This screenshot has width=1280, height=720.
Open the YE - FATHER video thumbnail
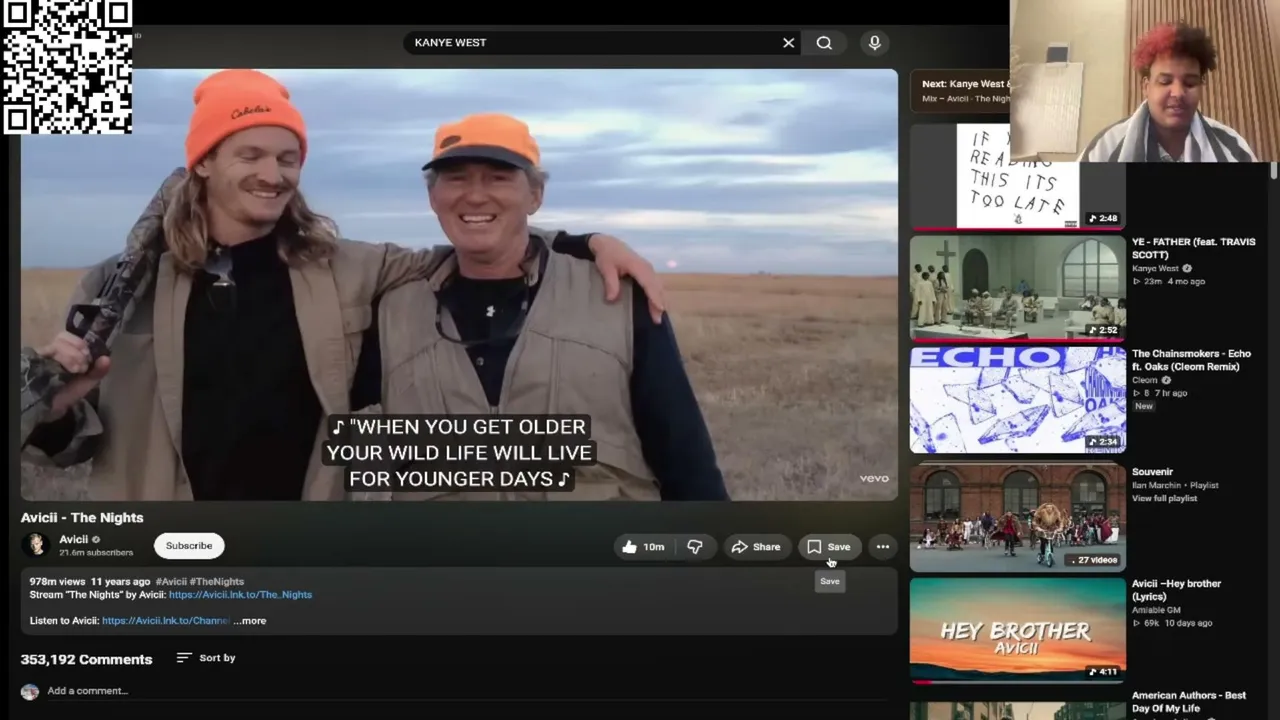click(x=1017, y=288)
